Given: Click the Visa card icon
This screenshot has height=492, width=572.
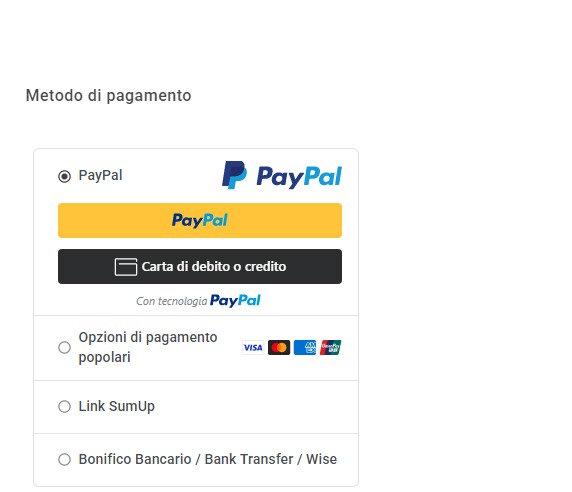Looking at the screenshot, I should [x=253, y=348].
